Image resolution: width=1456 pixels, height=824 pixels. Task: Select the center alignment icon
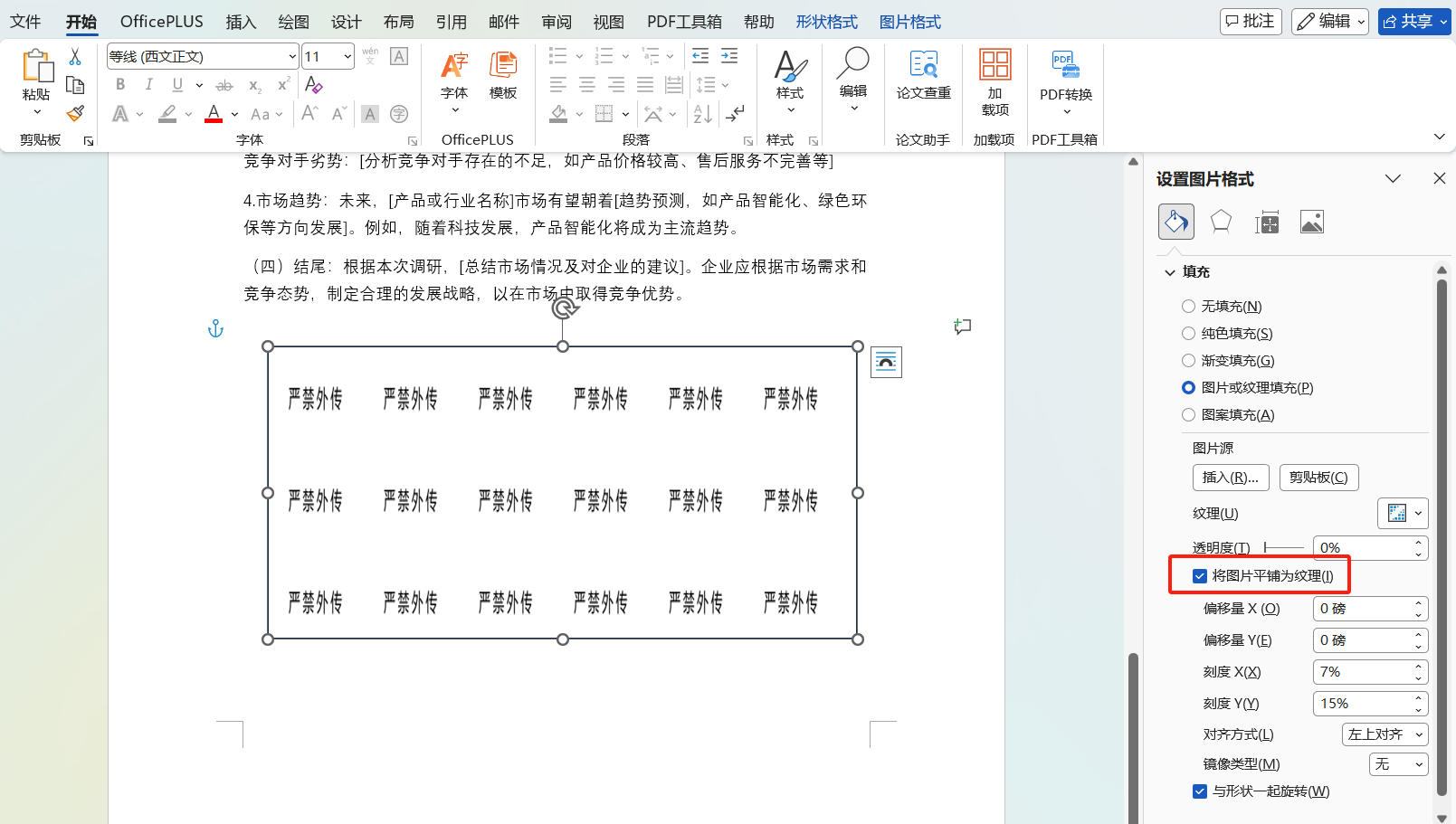pos(586,84)
